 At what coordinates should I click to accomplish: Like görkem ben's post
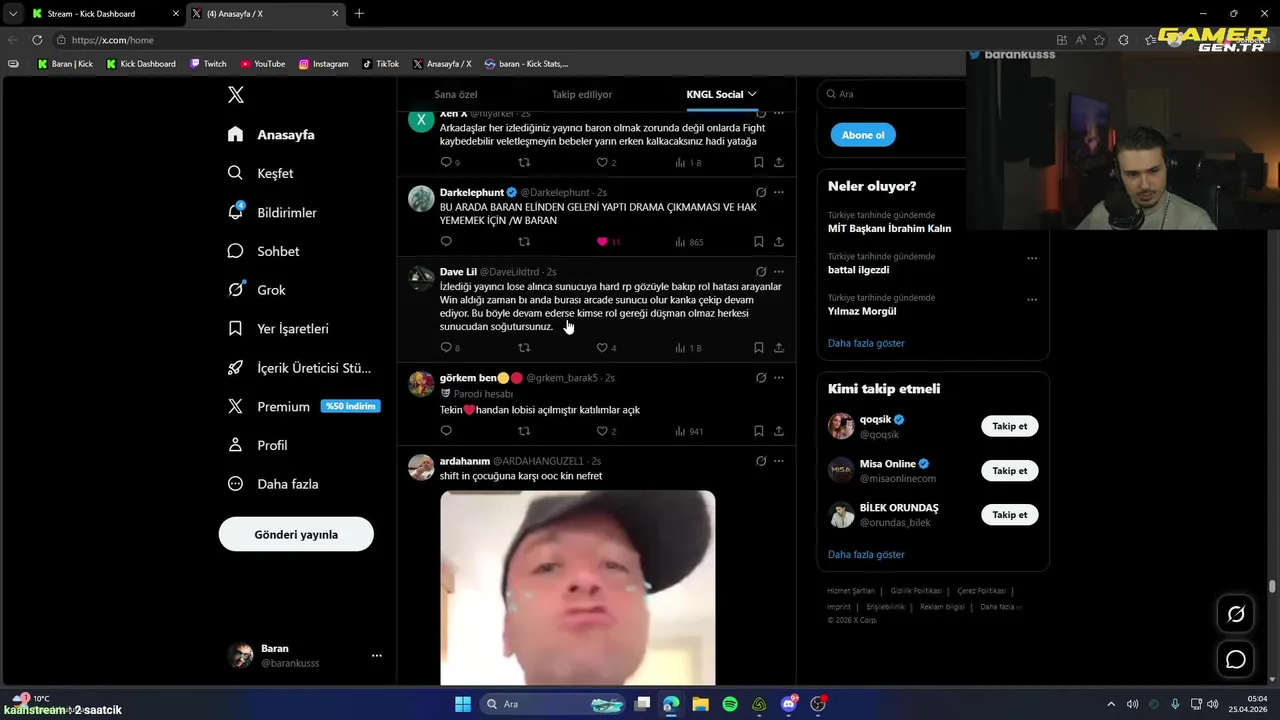(x=602, y=431)
